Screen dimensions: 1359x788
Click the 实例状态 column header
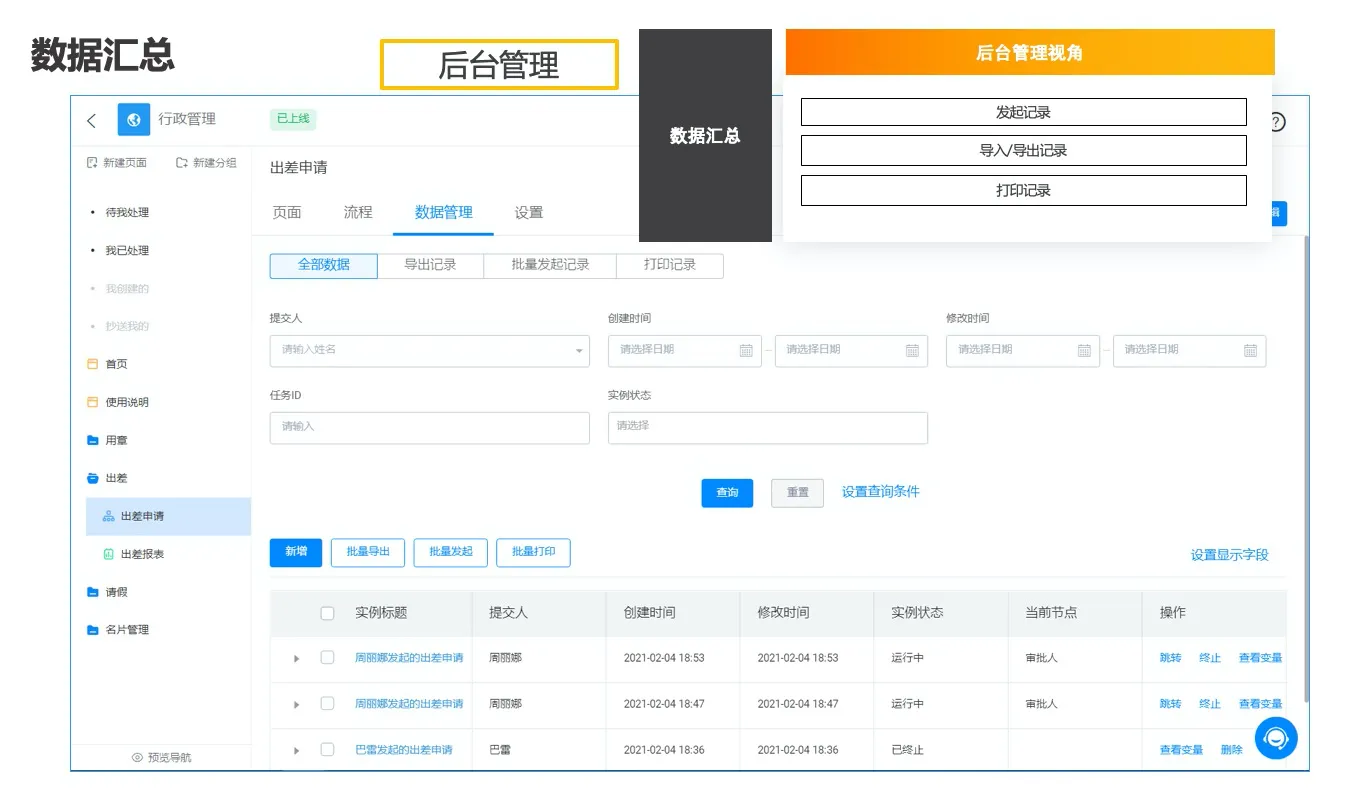pos(917,613)
